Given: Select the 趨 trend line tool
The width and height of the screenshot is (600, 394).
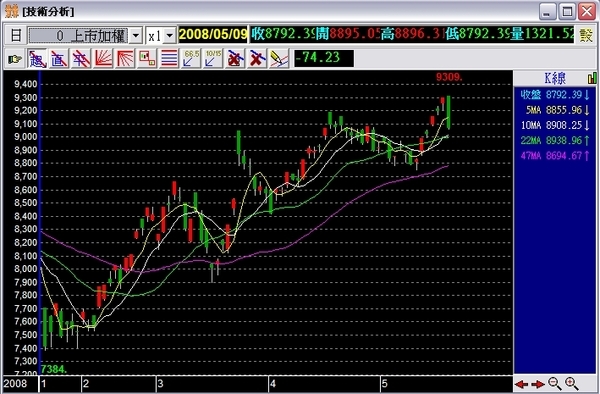Looking at the screenshot, I should tap(37, 59).
